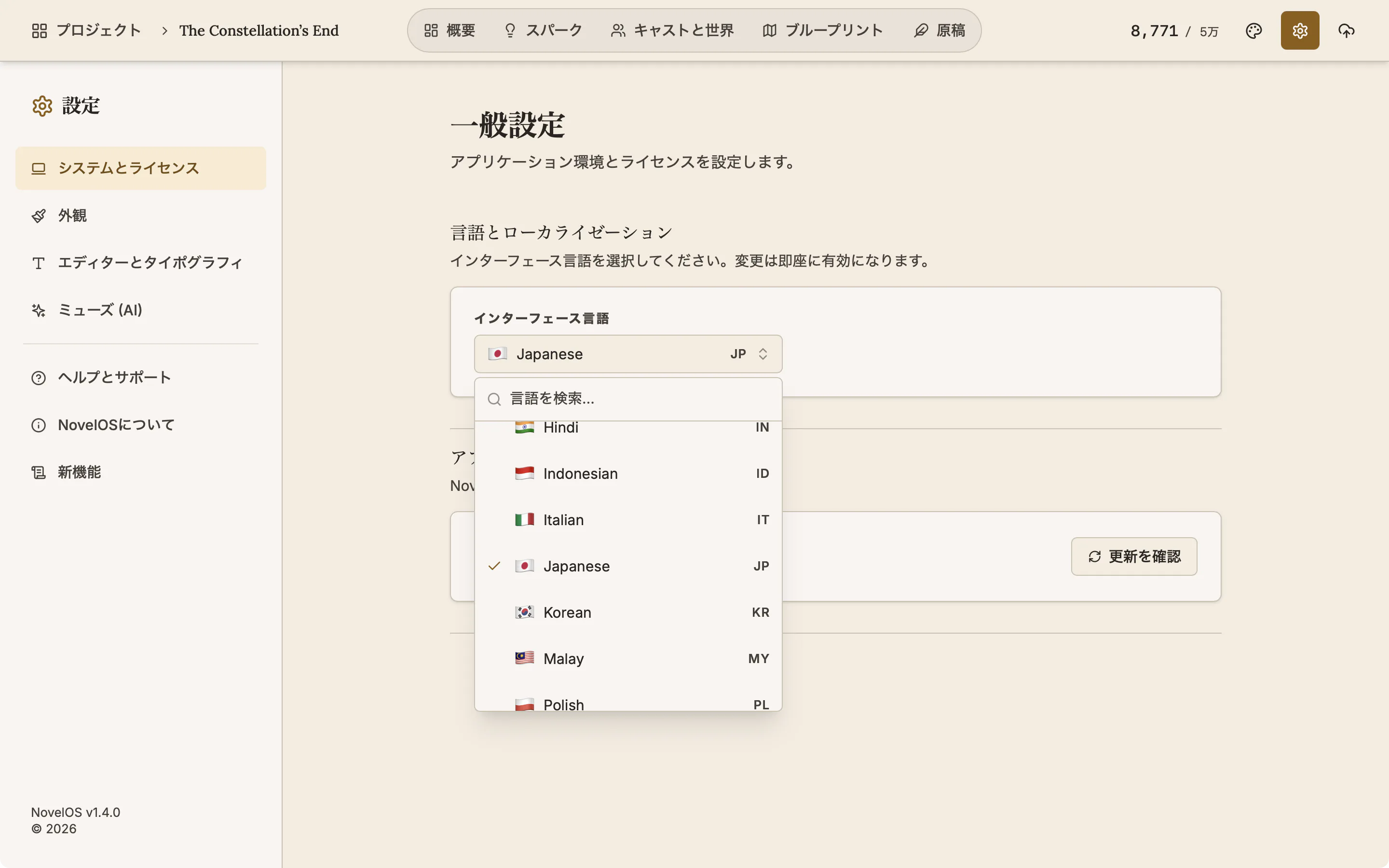1389x868 pixels.
Task: Open 外観 settings section
Action: coord(141,216)
